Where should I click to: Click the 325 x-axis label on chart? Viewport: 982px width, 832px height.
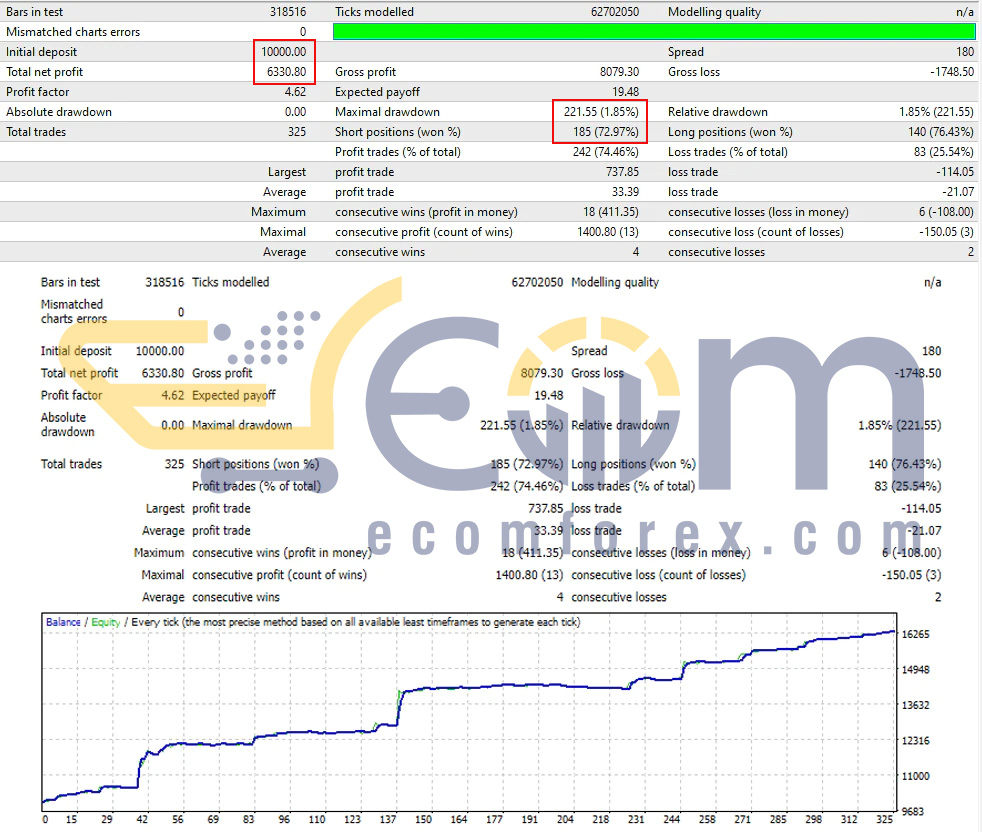pyautogui.click(x=884, y=819)
